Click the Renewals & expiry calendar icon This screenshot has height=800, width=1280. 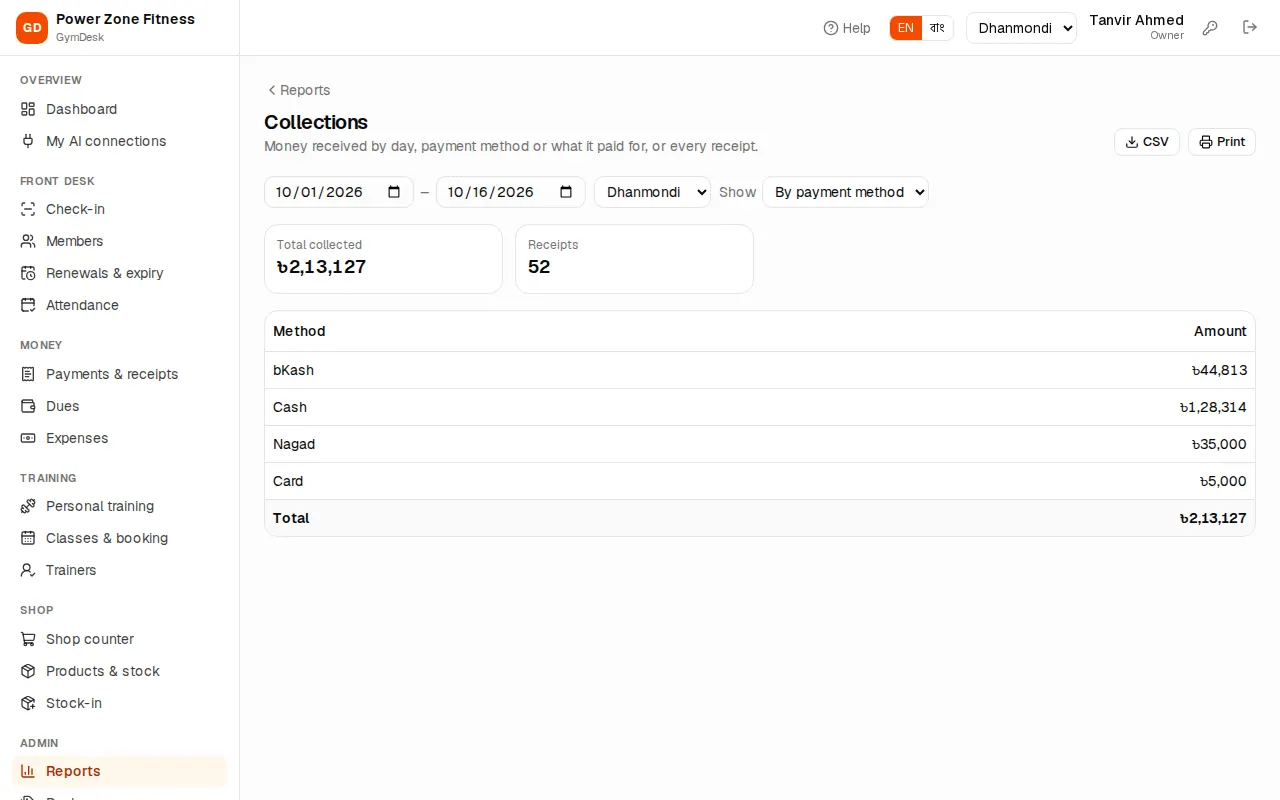click(x=28, y=273)
